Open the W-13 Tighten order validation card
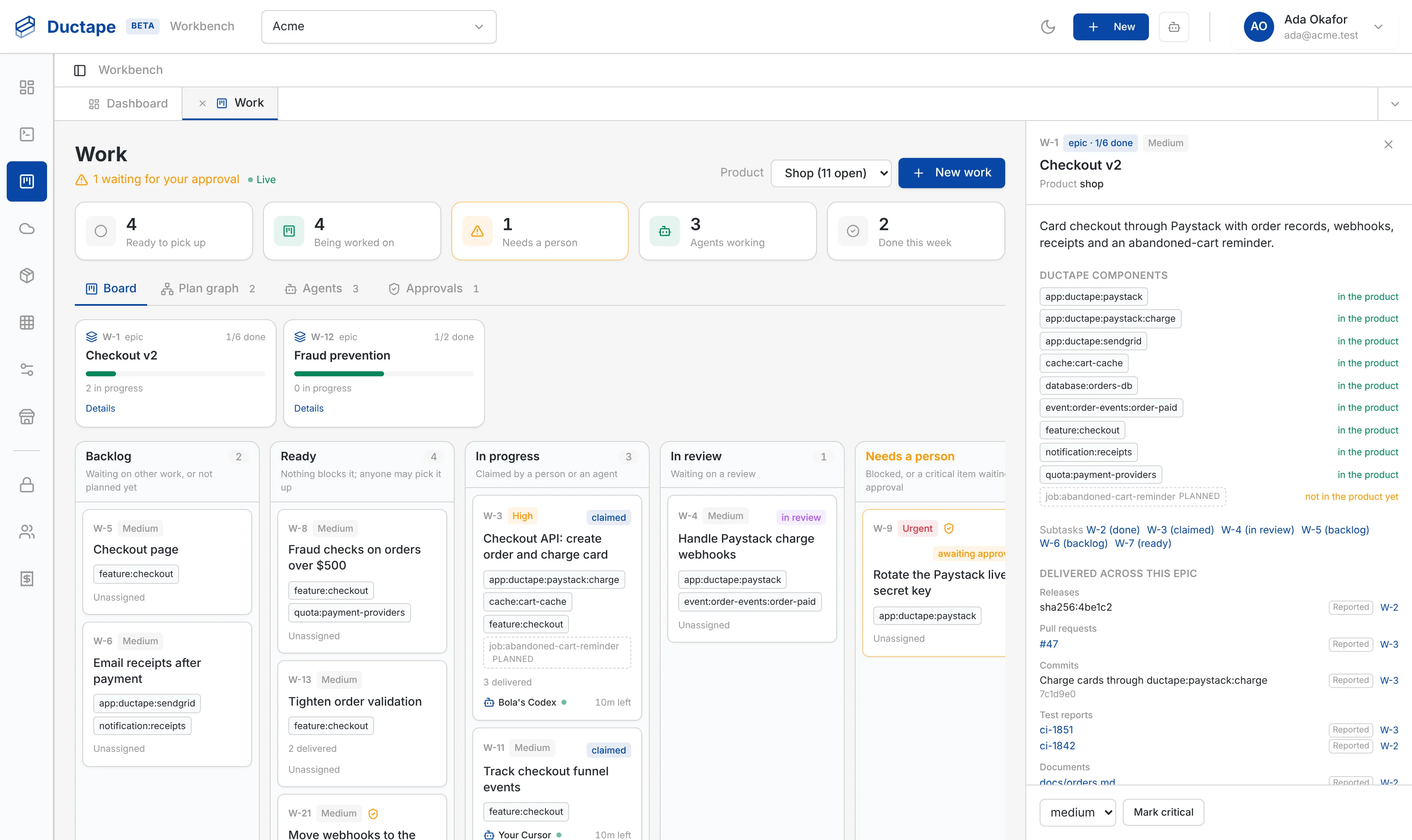Viewport: 1412px width, 840px height. 362,724
